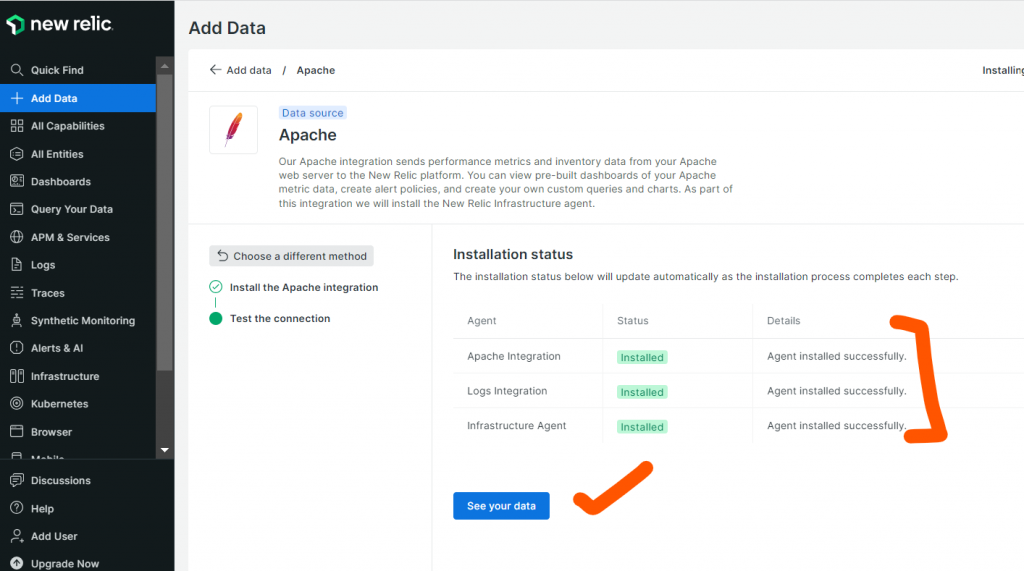Open the Logs menu item
This screenshot has height=571, width=1024.
(43, 265)
